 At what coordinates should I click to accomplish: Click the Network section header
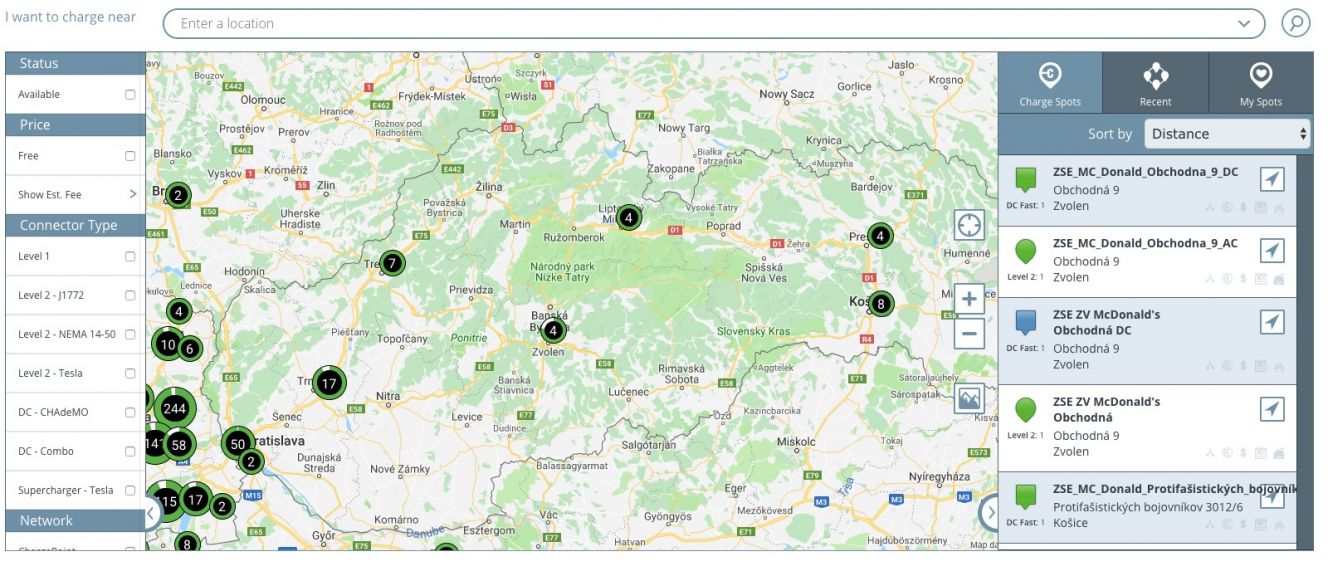(76, 520)
